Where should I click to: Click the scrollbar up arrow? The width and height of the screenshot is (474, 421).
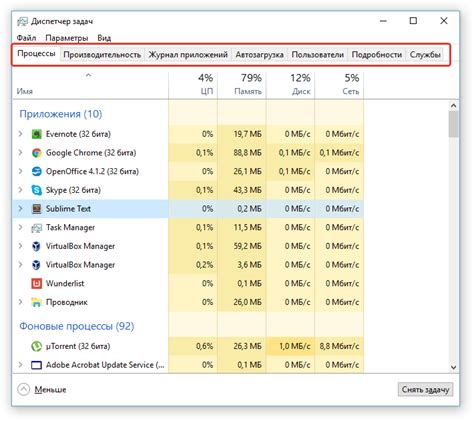click(453, 106)
